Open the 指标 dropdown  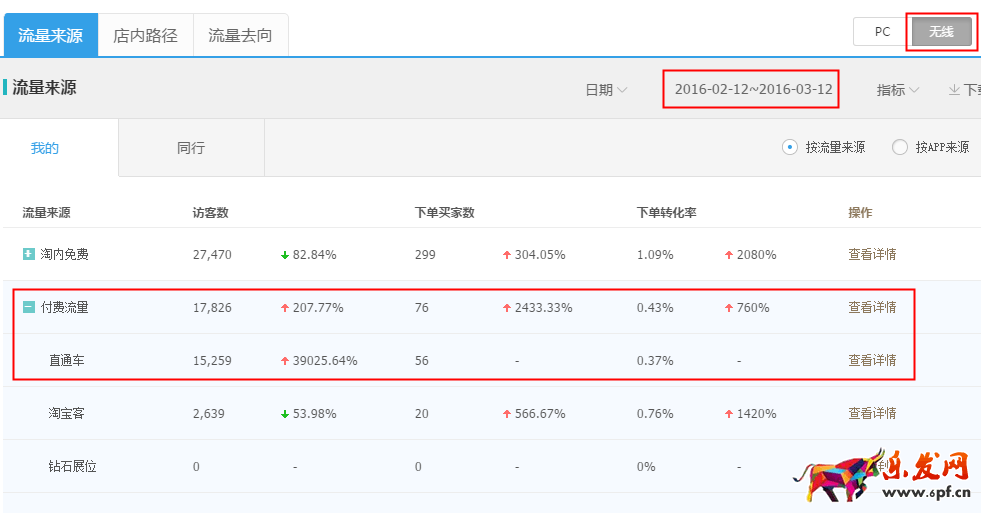click(897, 90)
